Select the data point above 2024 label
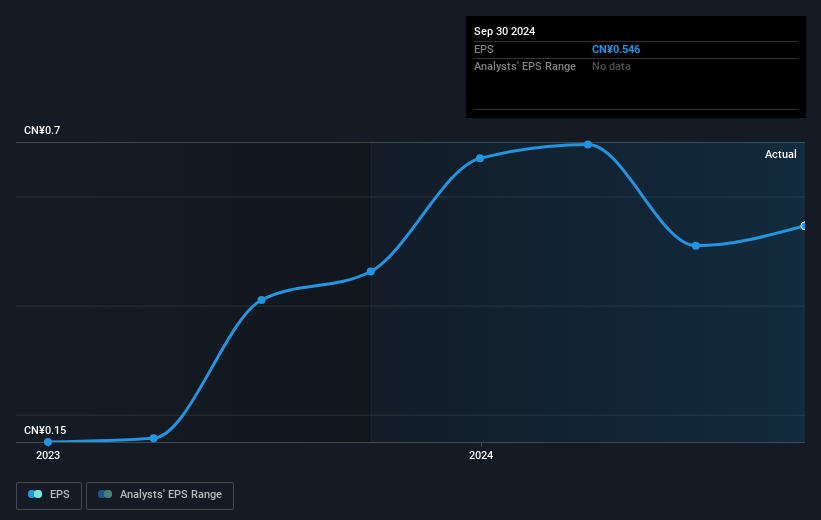821x520 pixels. click(480, 158)
